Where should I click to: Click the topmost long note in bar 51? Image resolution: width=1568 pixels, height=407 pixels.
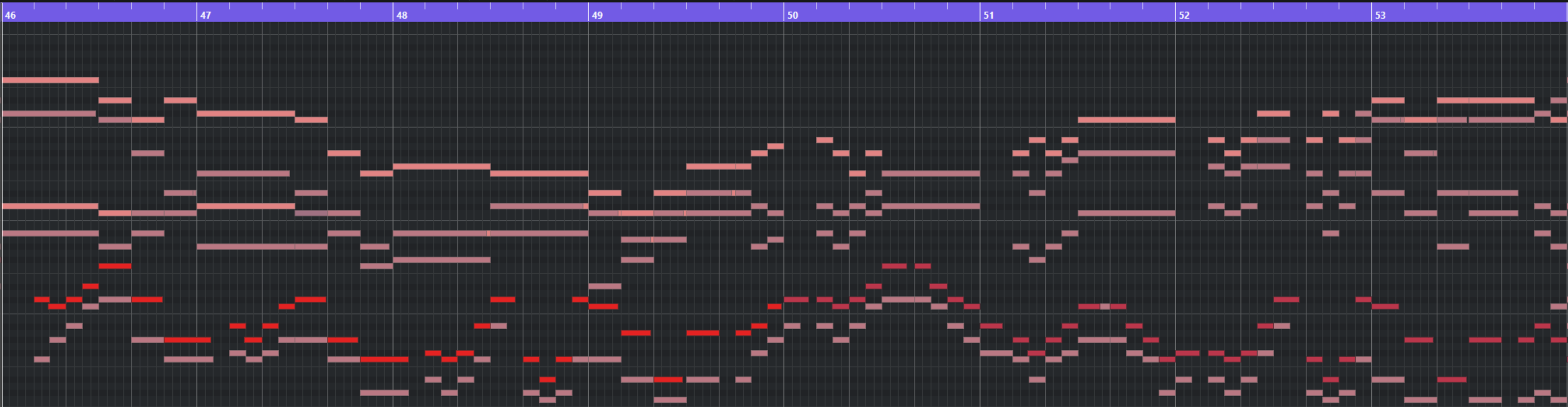tap(1126, 120)
